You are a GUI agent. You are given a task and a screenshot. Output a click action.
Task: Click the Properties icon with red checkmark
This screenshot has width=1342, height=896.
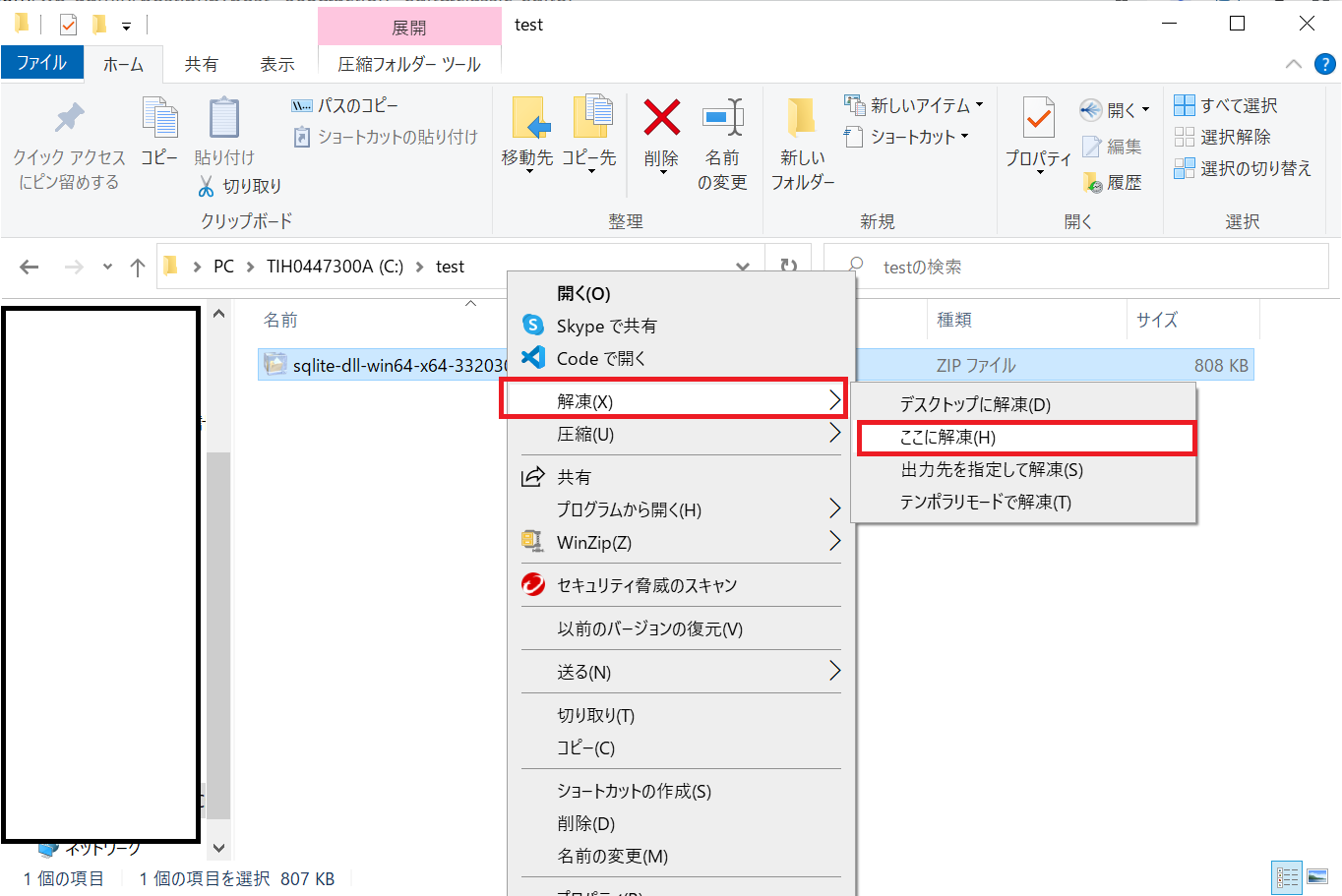click(x=1039, y=119)
